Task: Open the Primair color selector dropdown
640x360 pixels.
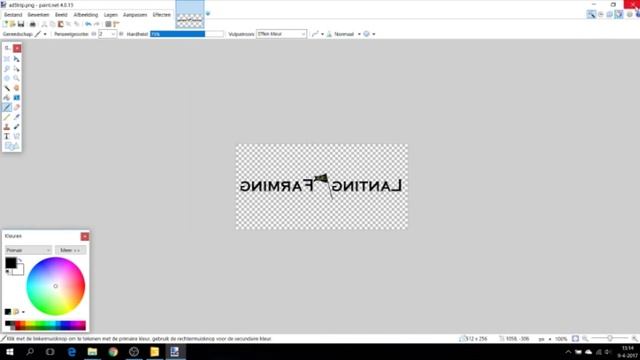Action: [28, 250]
